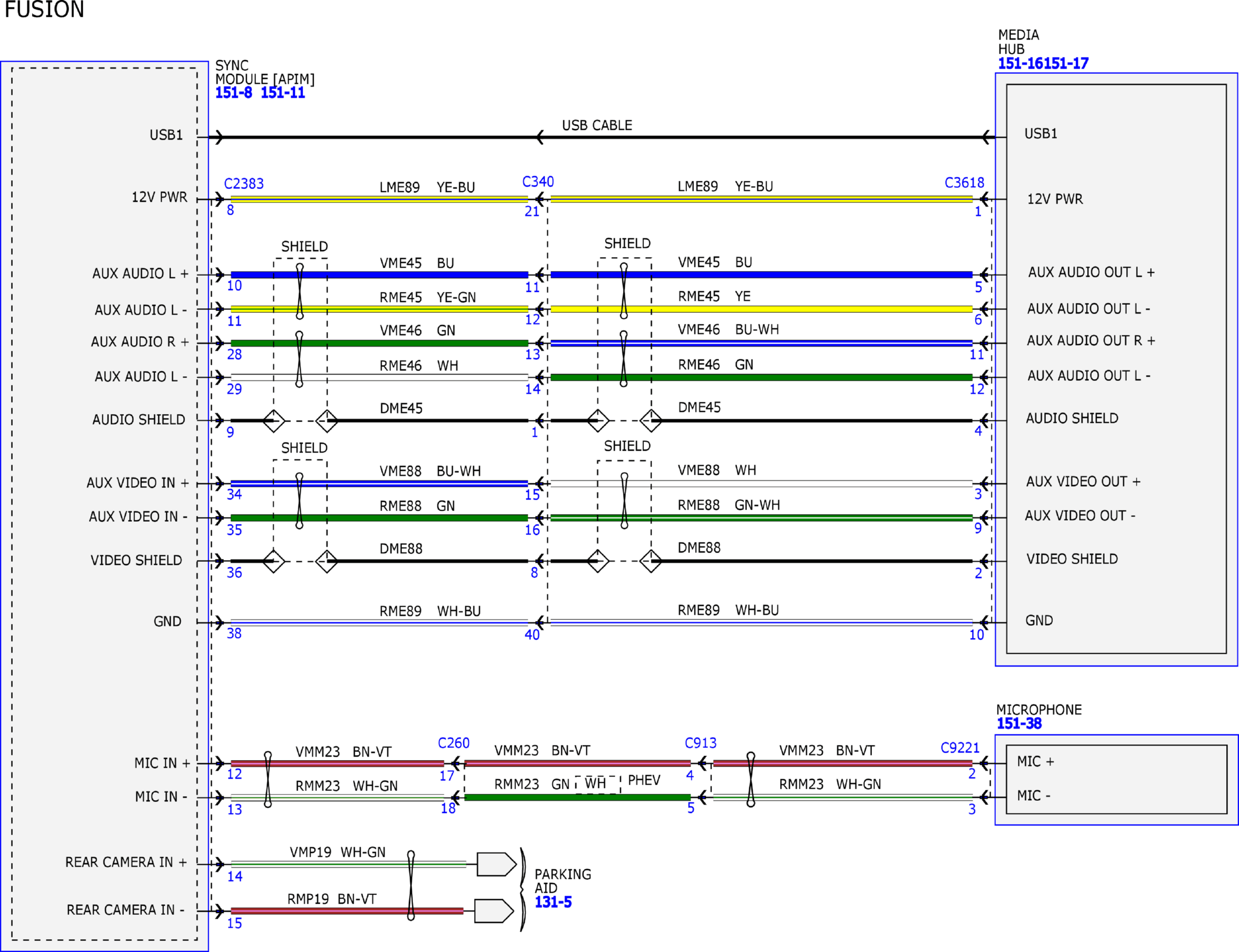Select connector label C2383
The height and width of the screenshot is (952, 1239).
244,184
